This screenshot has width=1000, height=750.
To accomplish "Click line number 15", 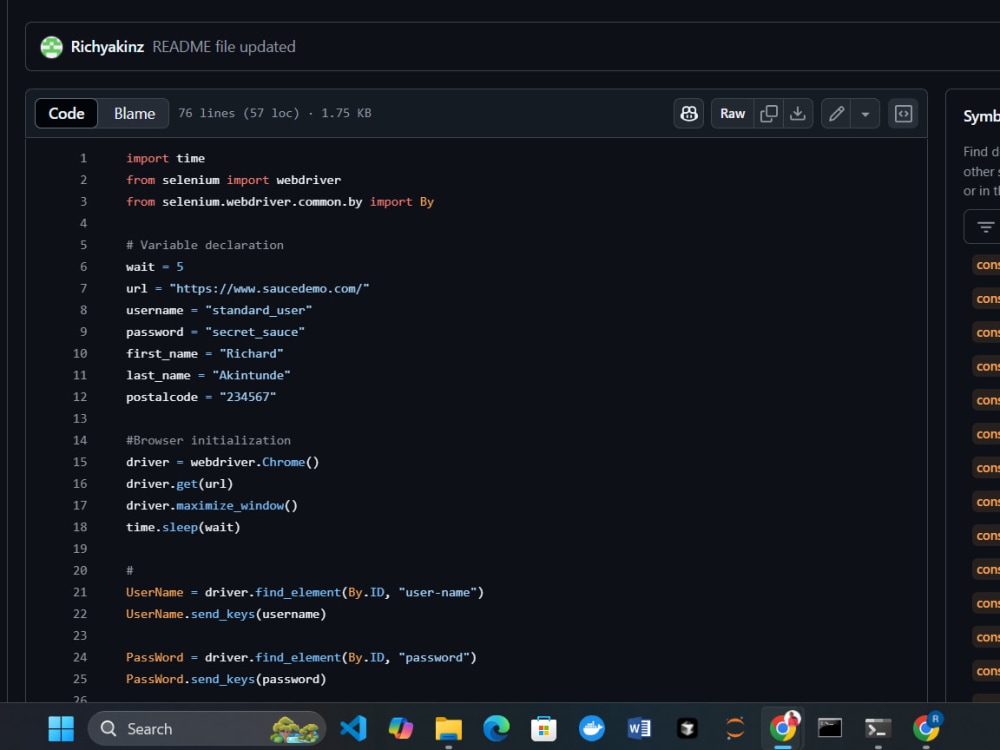I will 80,462.
